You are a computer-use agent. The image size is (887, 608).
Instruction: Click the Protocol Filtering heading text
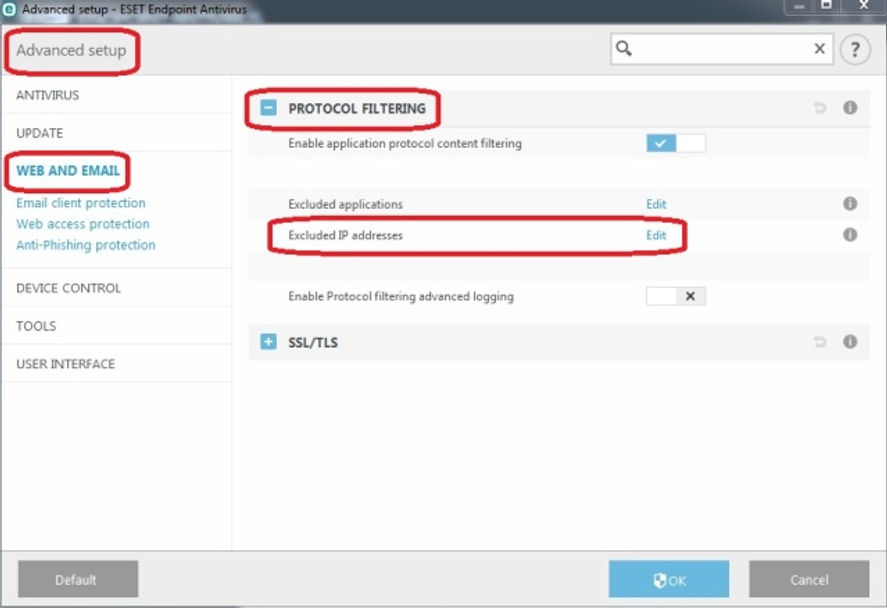click(357, 108)
